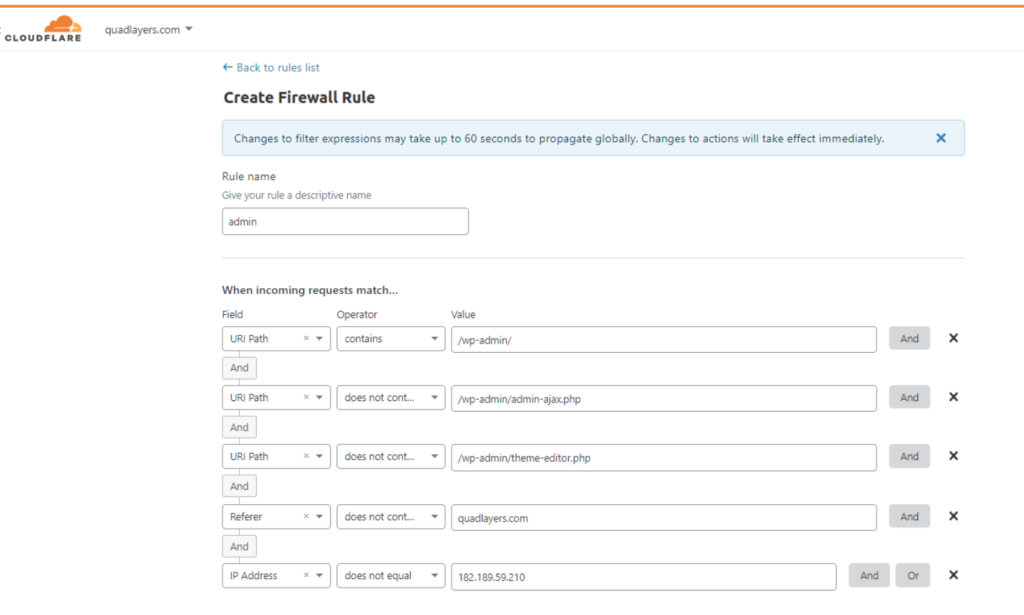Click the Cloudflare logo
Screen dimensions: 1024x615
43,29
